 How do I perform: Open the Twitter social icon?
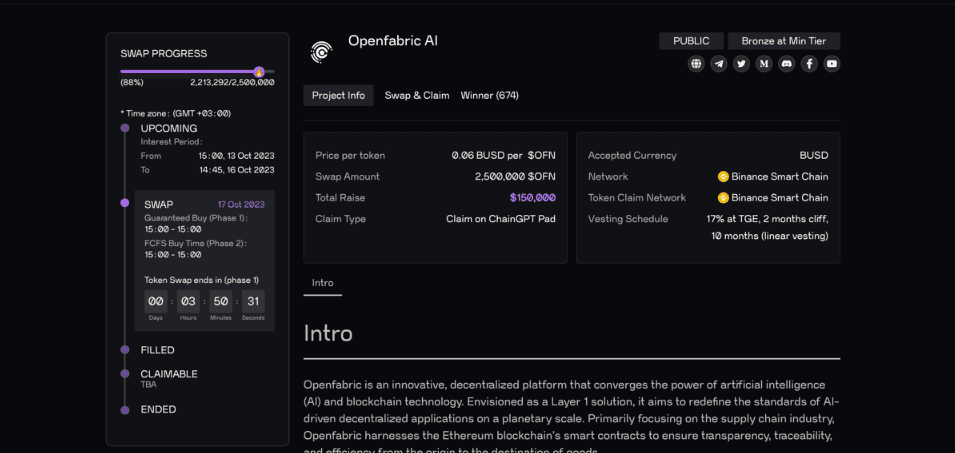(x=741, y=63)
